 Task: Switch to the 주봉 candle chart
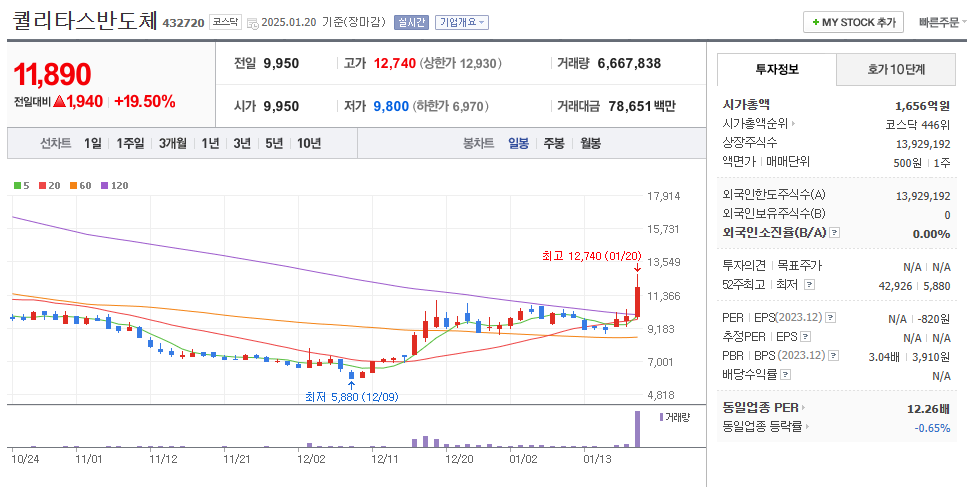554,143
